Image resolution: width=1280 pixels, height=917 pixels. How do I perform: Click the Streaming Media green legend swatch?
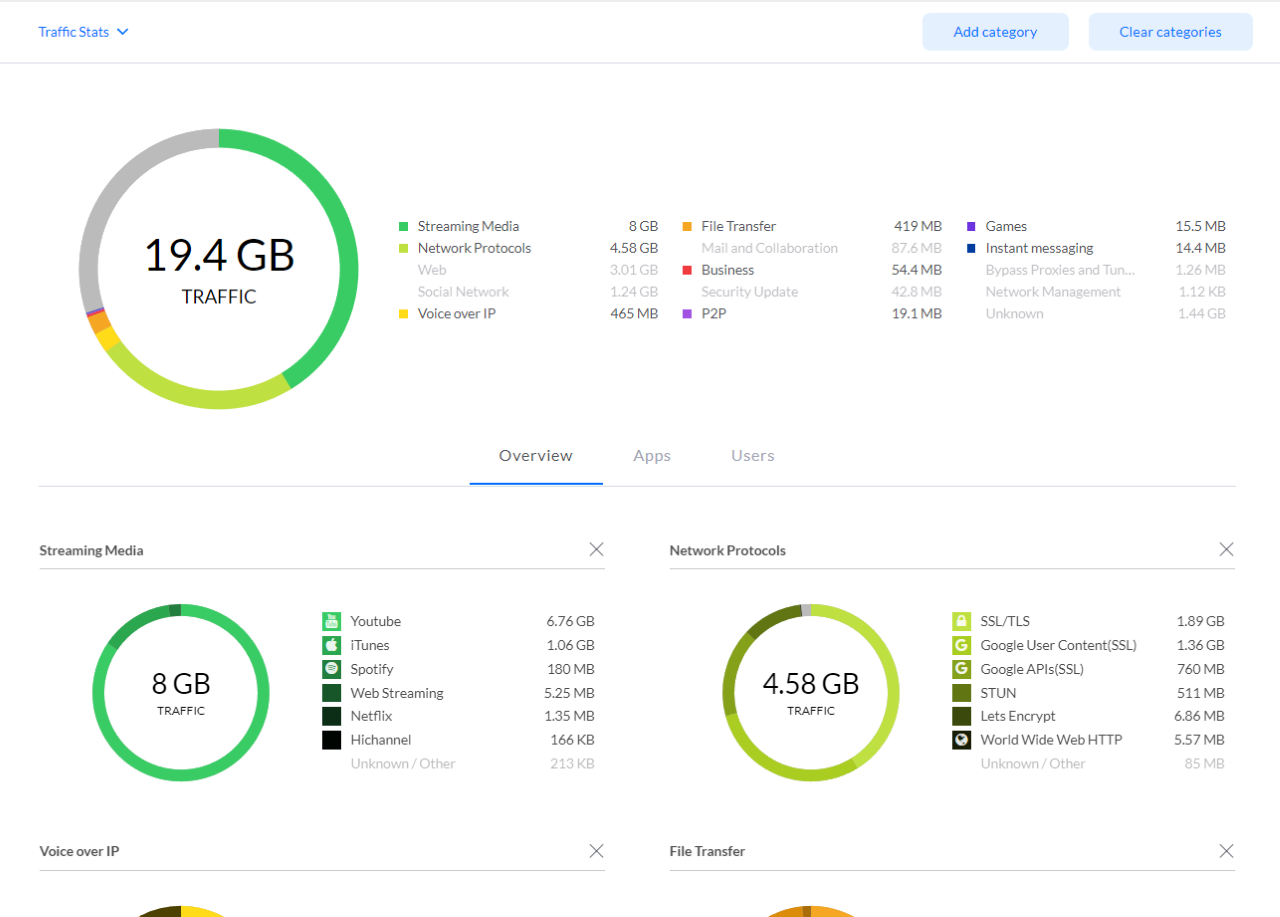[x=404, y=227]
